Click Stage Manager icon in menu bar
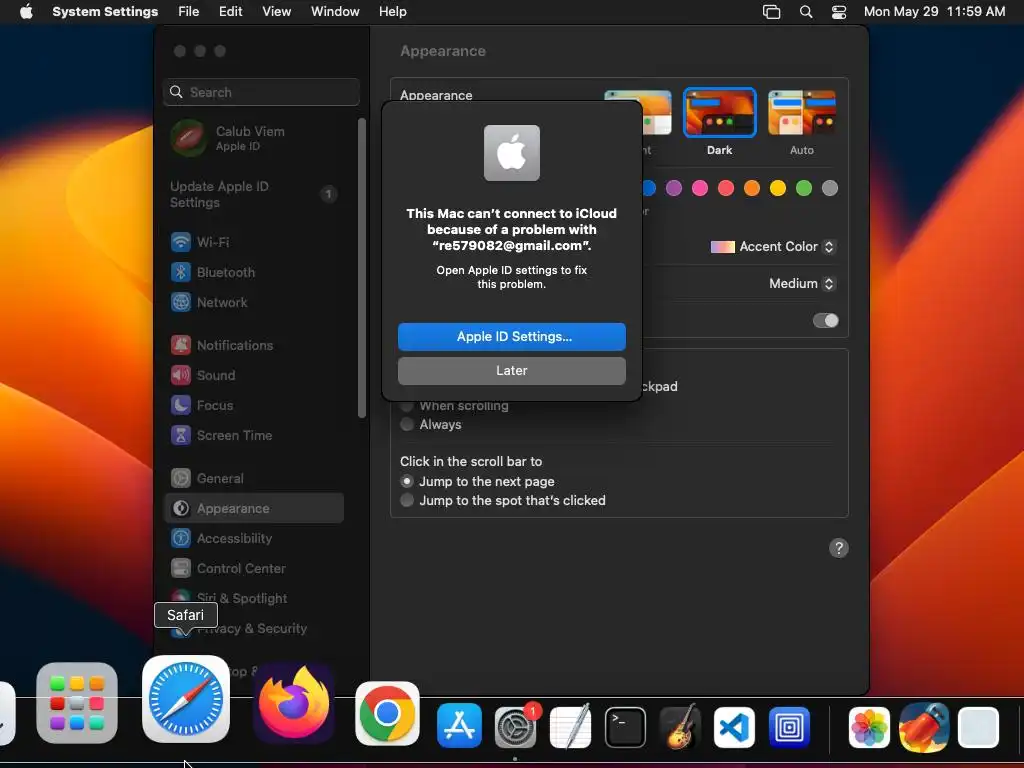The width and height of the screenshot is (1024, 768). point(772,12)
